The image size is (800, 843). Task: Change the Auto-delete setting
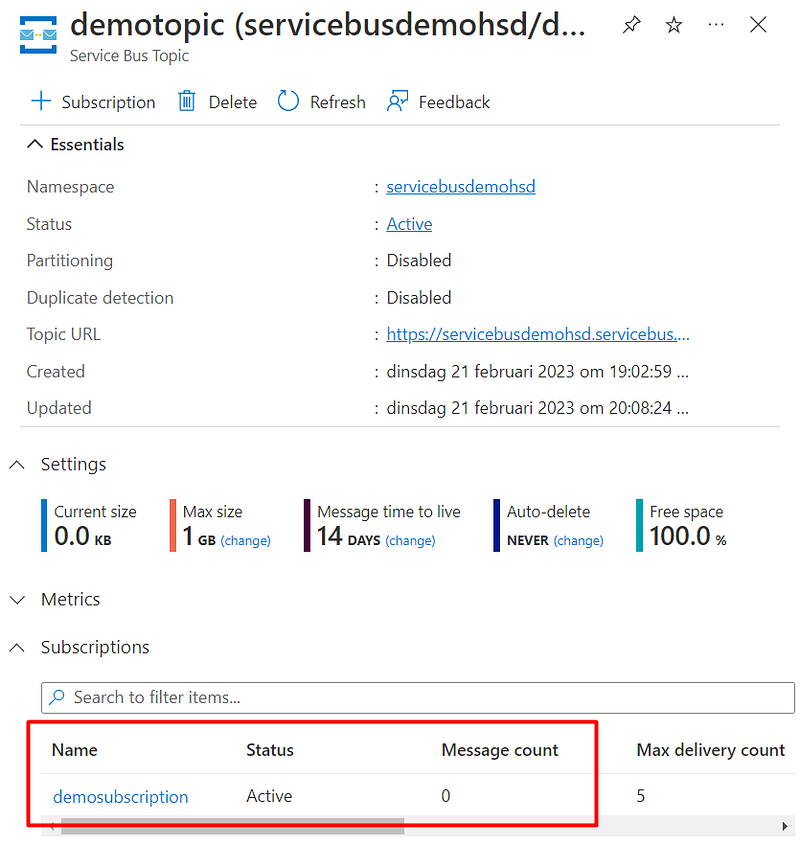click(578, 540)
